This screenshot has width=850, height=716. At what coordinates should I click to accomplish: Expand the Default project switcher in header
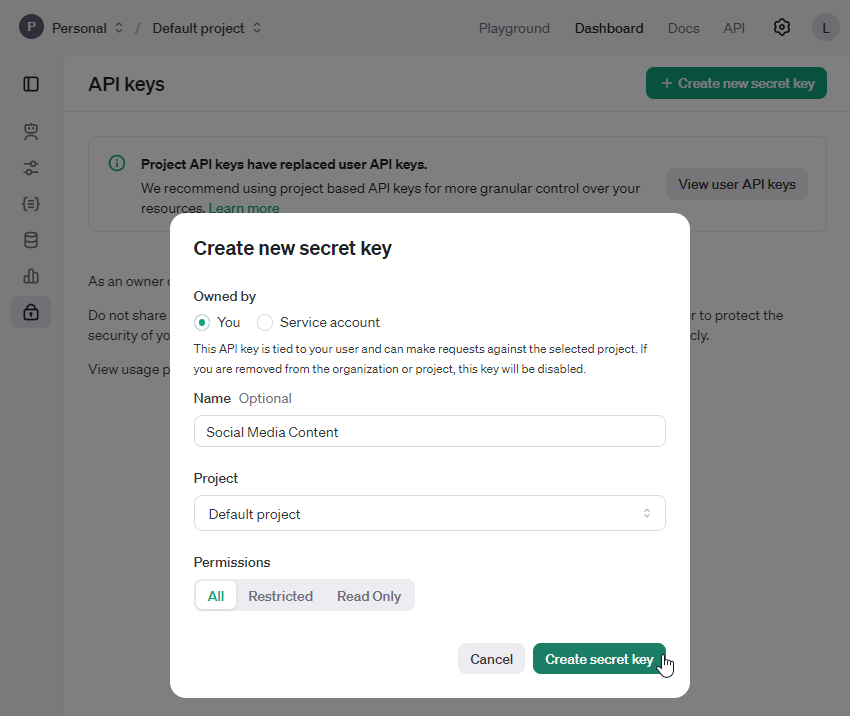207,28
